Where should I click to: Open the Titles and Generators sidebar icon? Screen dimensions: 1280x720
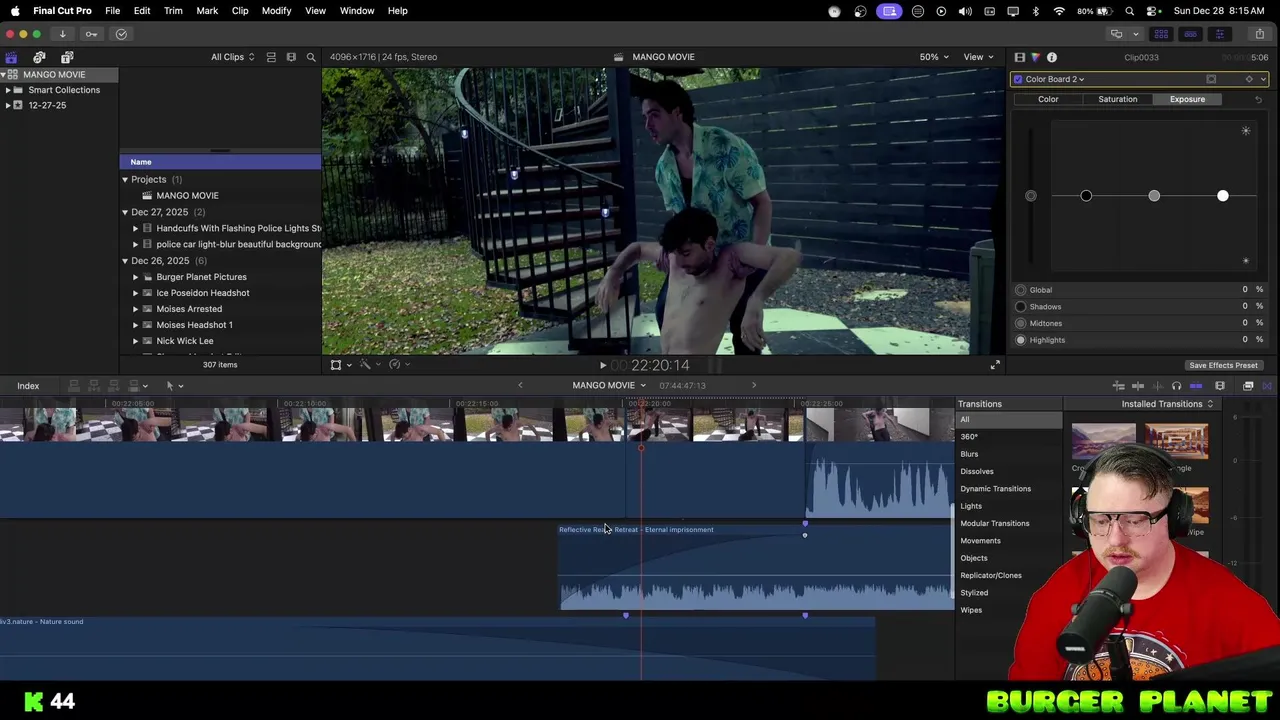coord(67,57)
